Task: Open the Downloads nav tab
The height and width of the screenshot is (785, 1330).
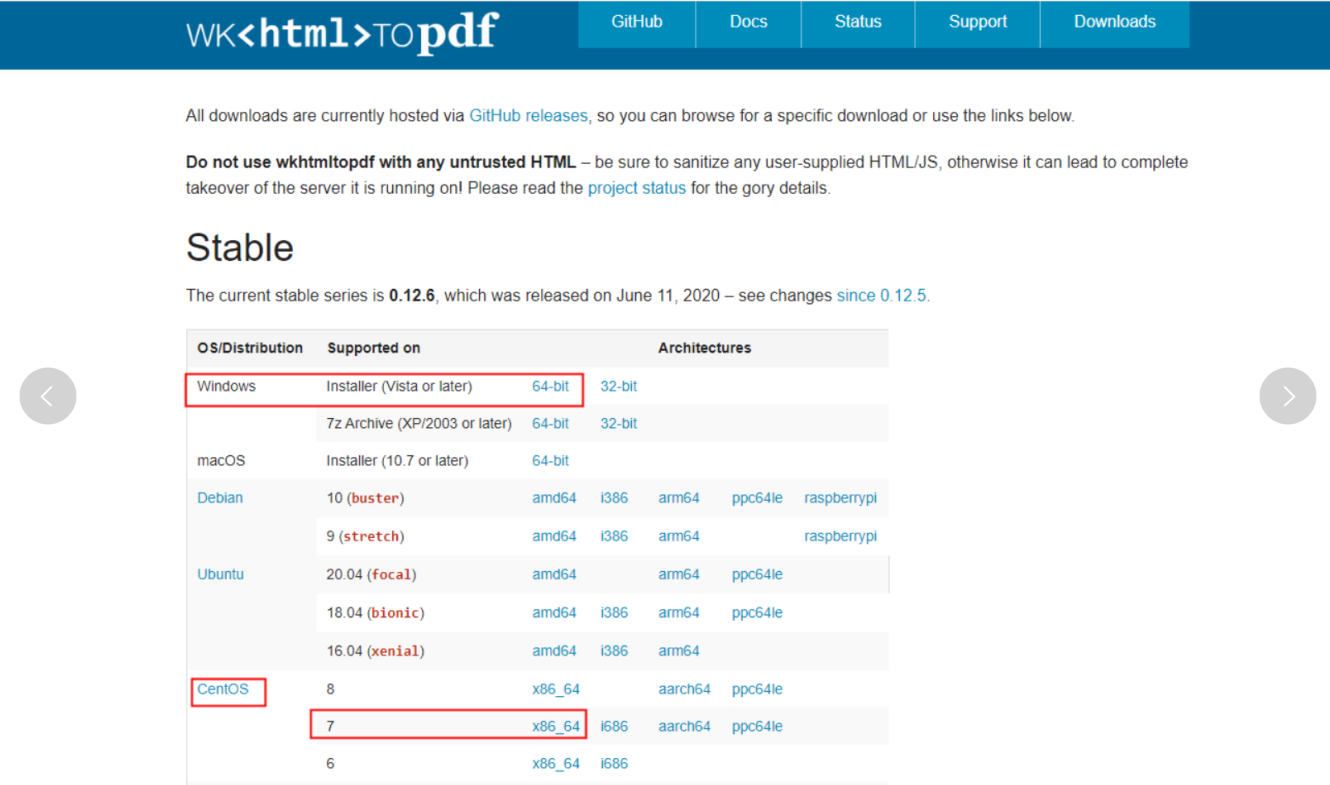Action: (x=1115, y=22)
